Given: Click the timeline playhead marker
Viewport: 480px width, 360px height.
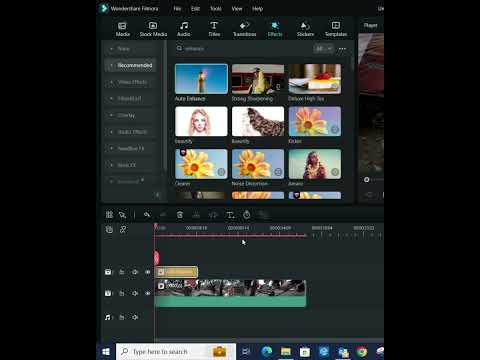Looking at the screenshot, I should click(156, 227).
